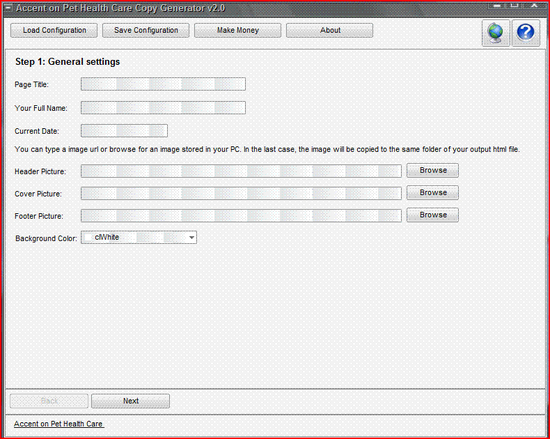This screenshot has width=550, height=439.
Task: Select the Current Date input box
Action: [124, 131]
